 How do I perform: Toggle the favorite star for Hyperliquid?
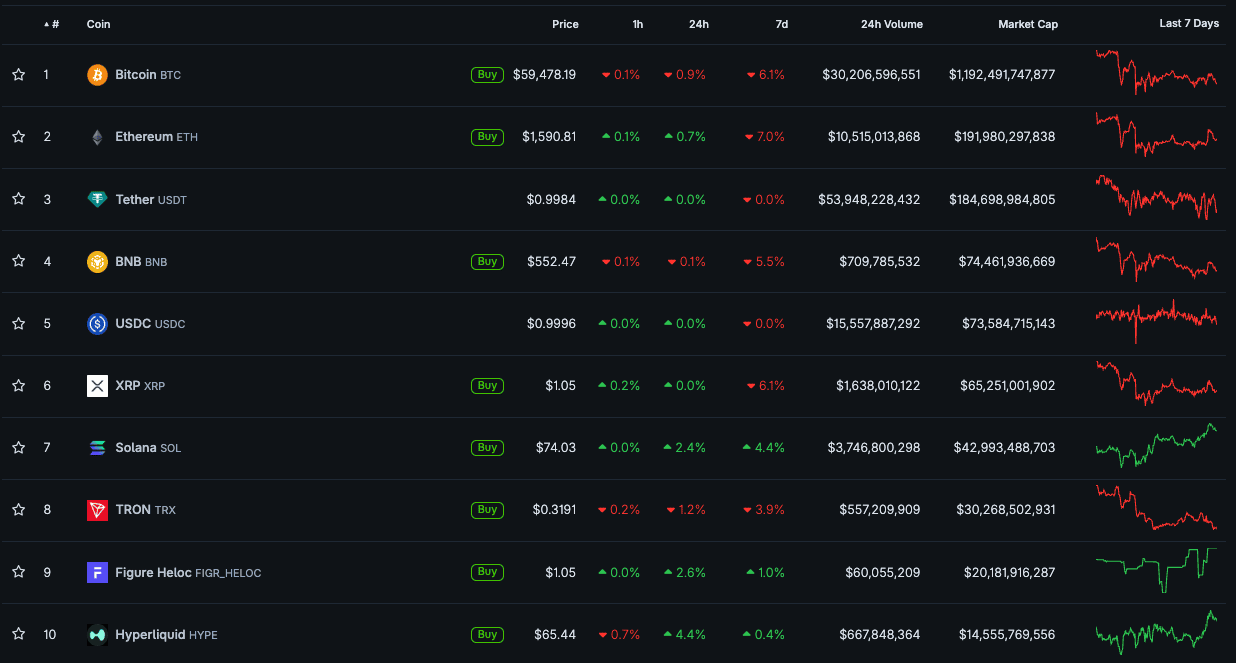point(18,634)
